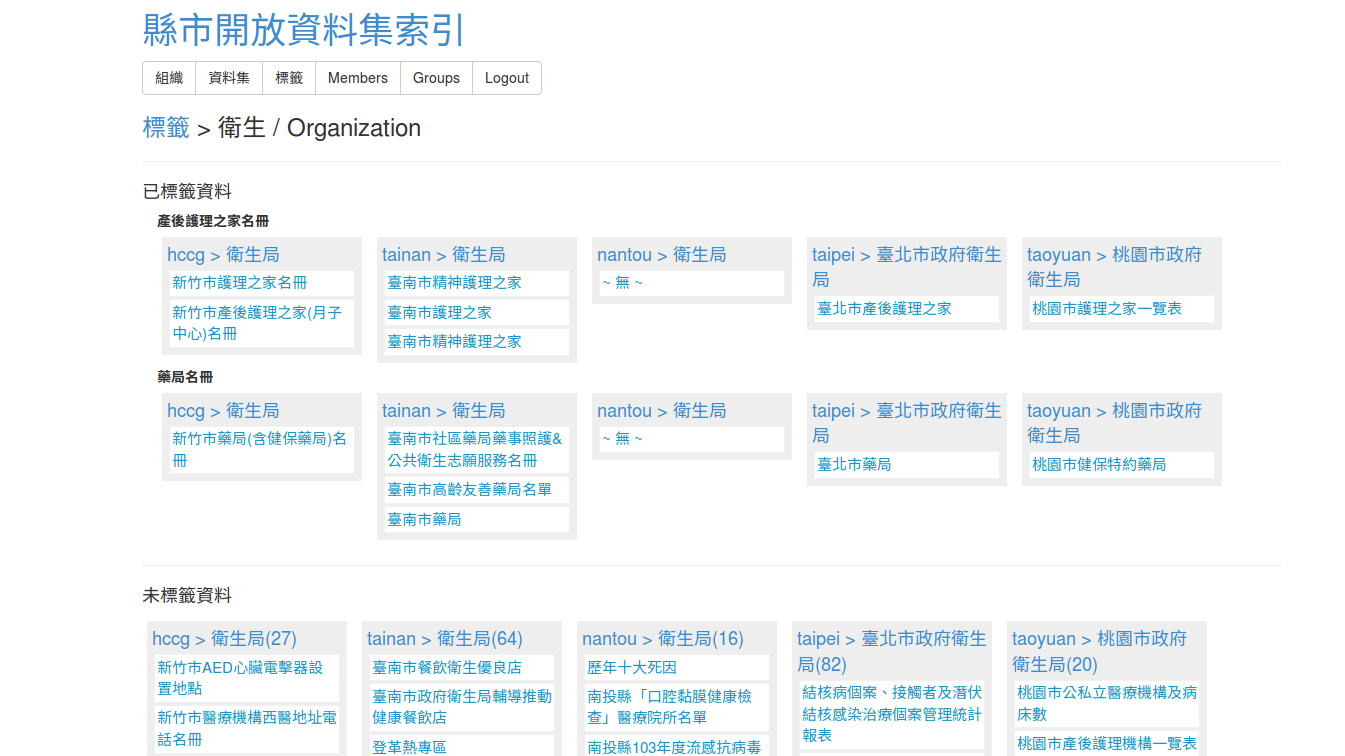
Task: Open the 臺北市產後護理之家 dataset
Action: click(884, 309)
